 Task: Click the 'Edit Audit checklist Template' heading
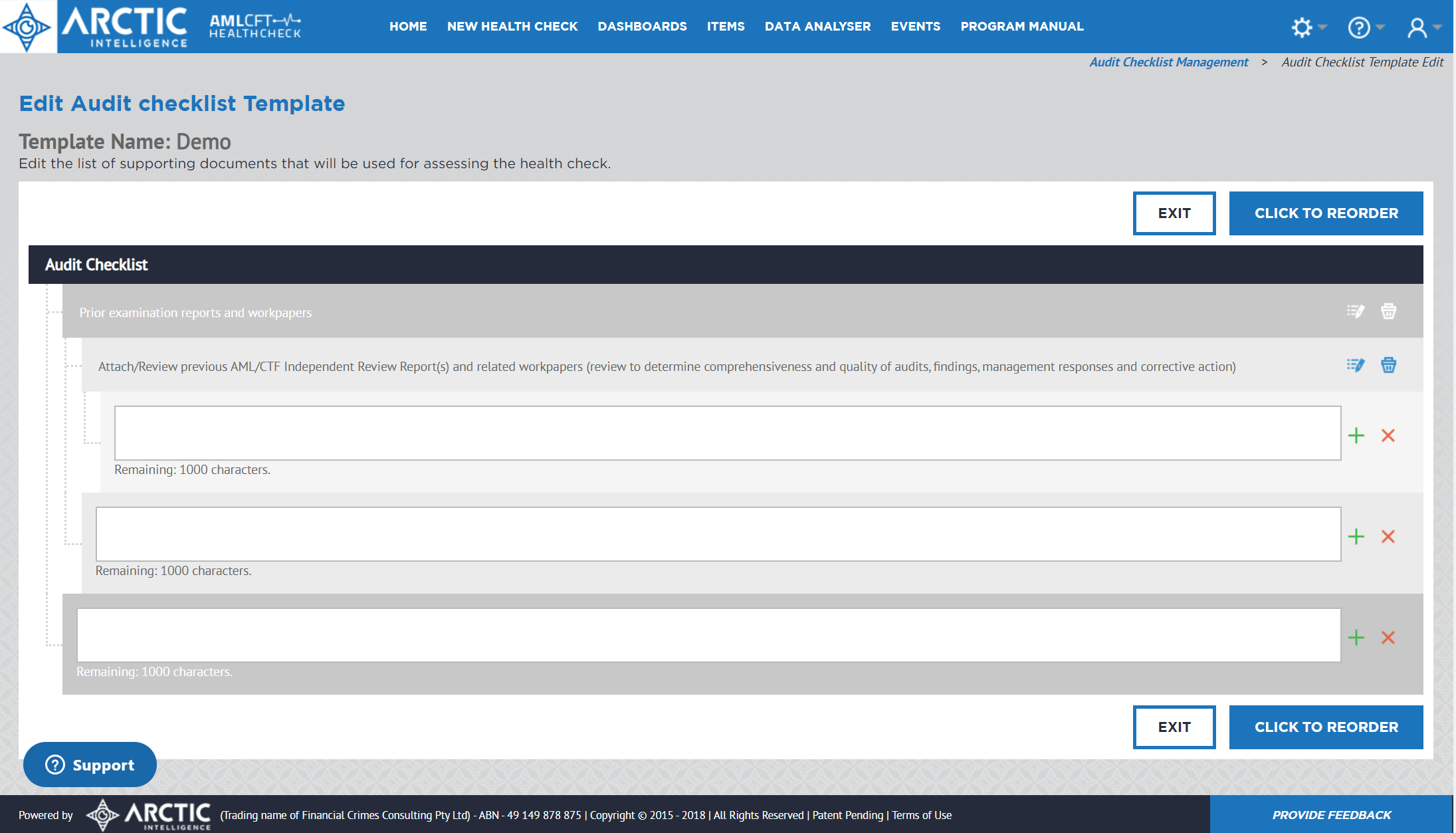[182, 104]
